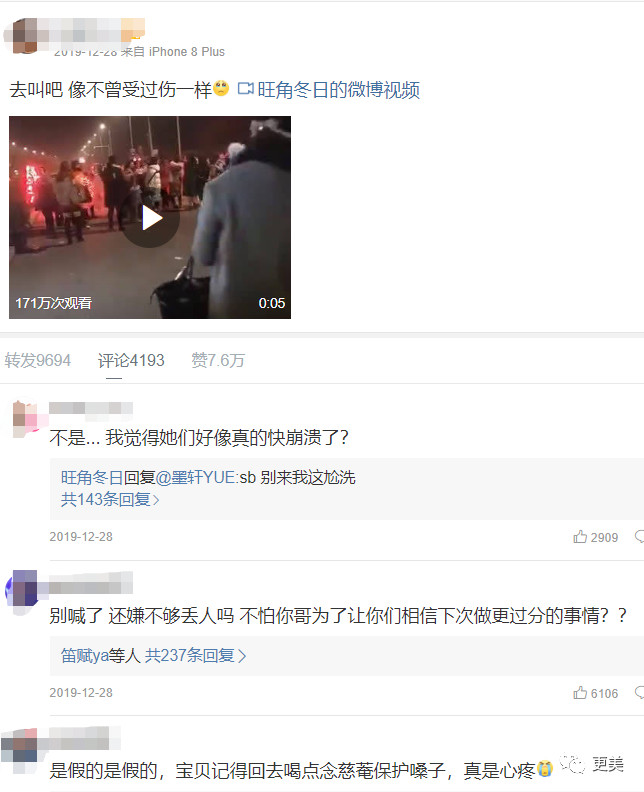644x792 pixels.
Task: Like the comment with 6106 likes
Action: pos(580,692)
